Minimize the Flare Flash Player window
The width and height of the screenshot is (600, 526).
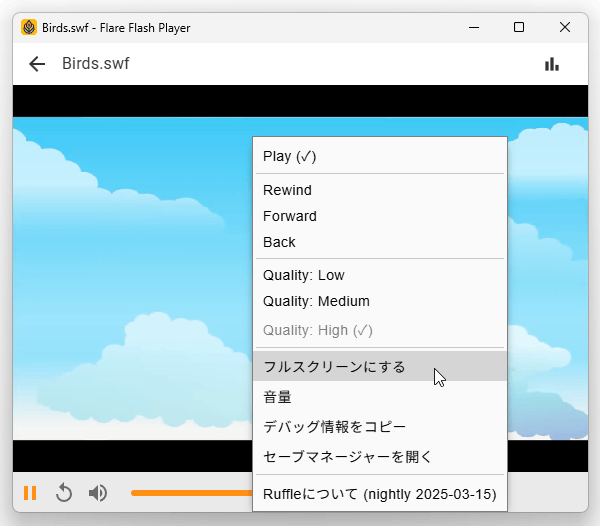pyautogui.click(x=474, y=28)
